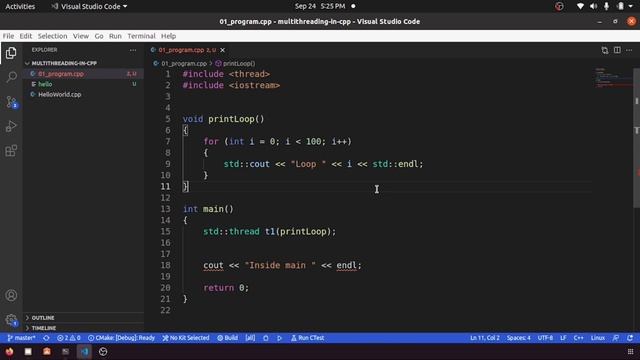Image resolution: width=640 pixels, height=360 pixels.
Task: Click the CMake launch play icon
Action: tap(280, 338)
